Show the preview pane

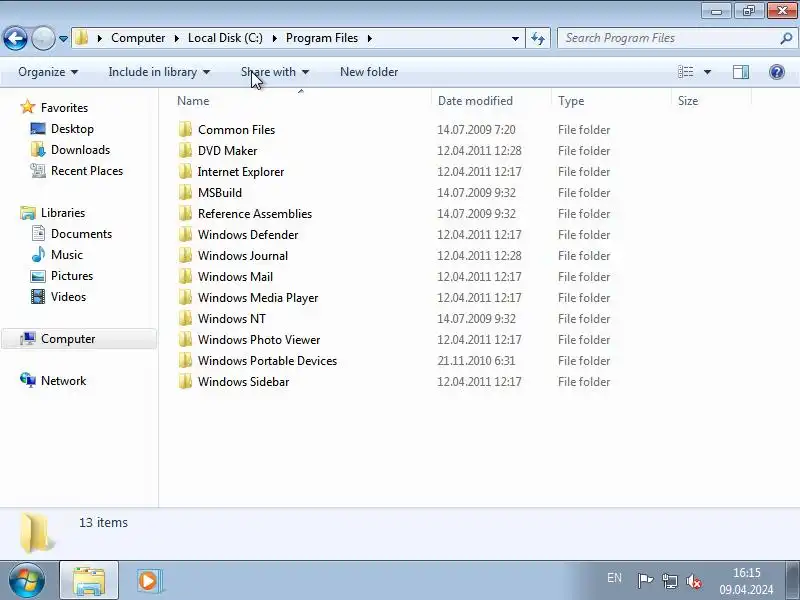click(741, 72)
